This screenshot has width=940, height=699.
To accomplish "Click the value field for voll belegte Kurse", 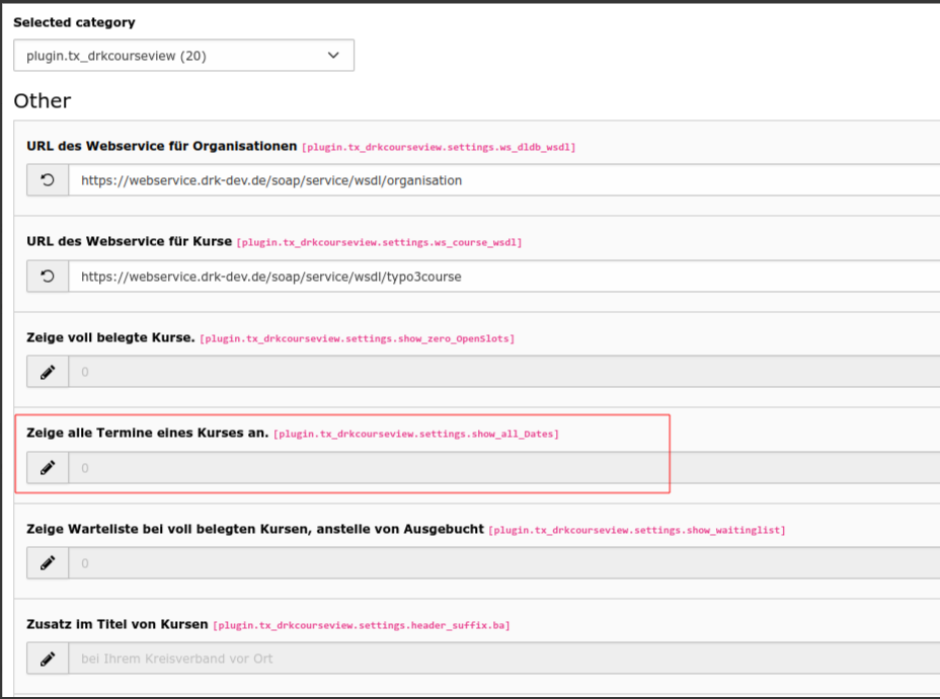I will pos(500,372).
